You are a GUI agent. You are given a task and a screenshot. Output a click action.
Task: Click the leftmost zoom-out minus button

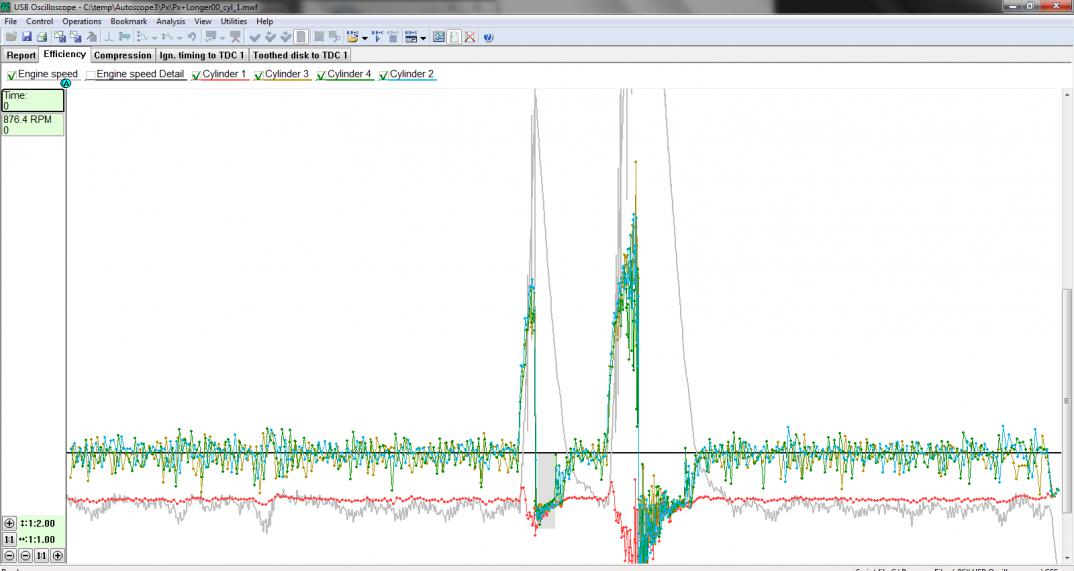click(10, 555)
